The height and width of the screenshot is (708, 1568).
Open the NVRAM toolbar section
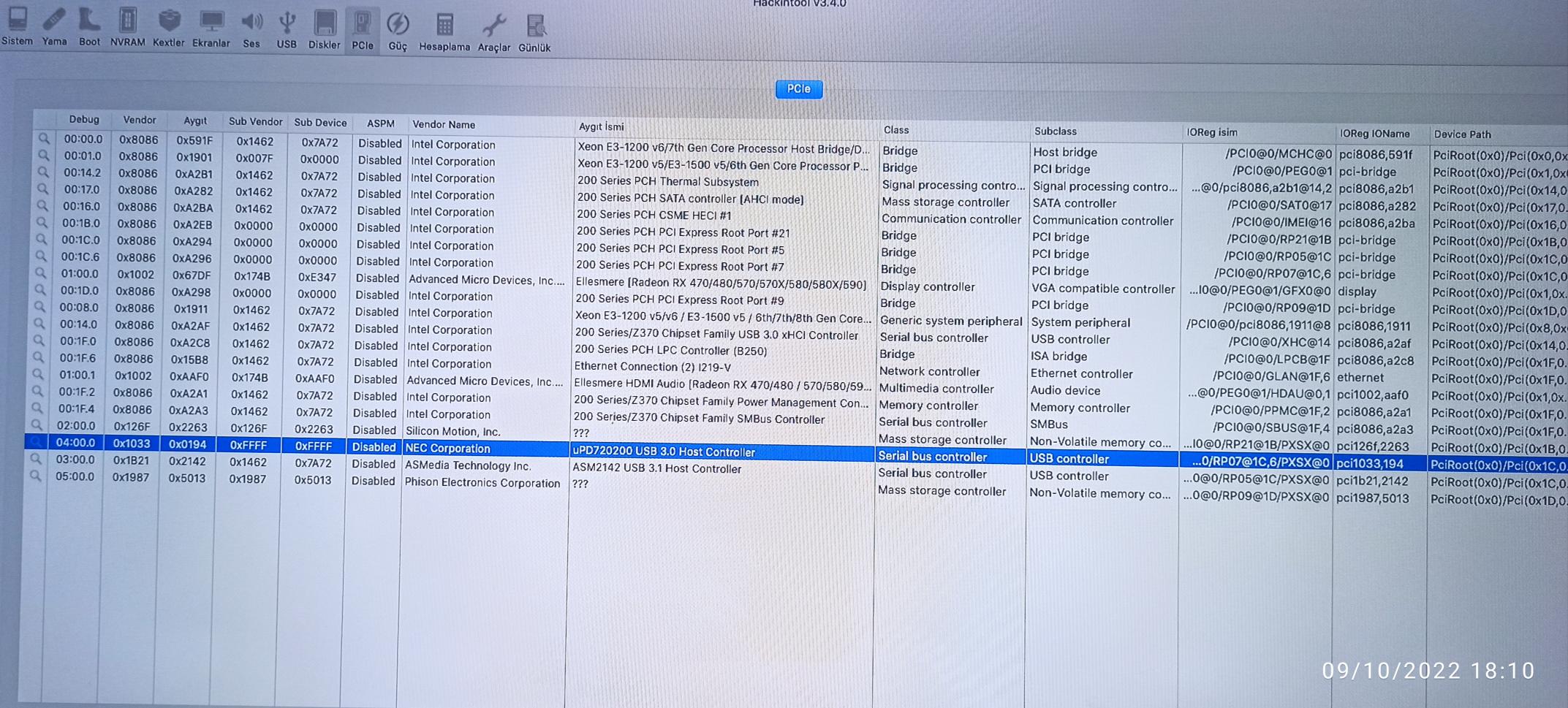(x=128, y=28)
